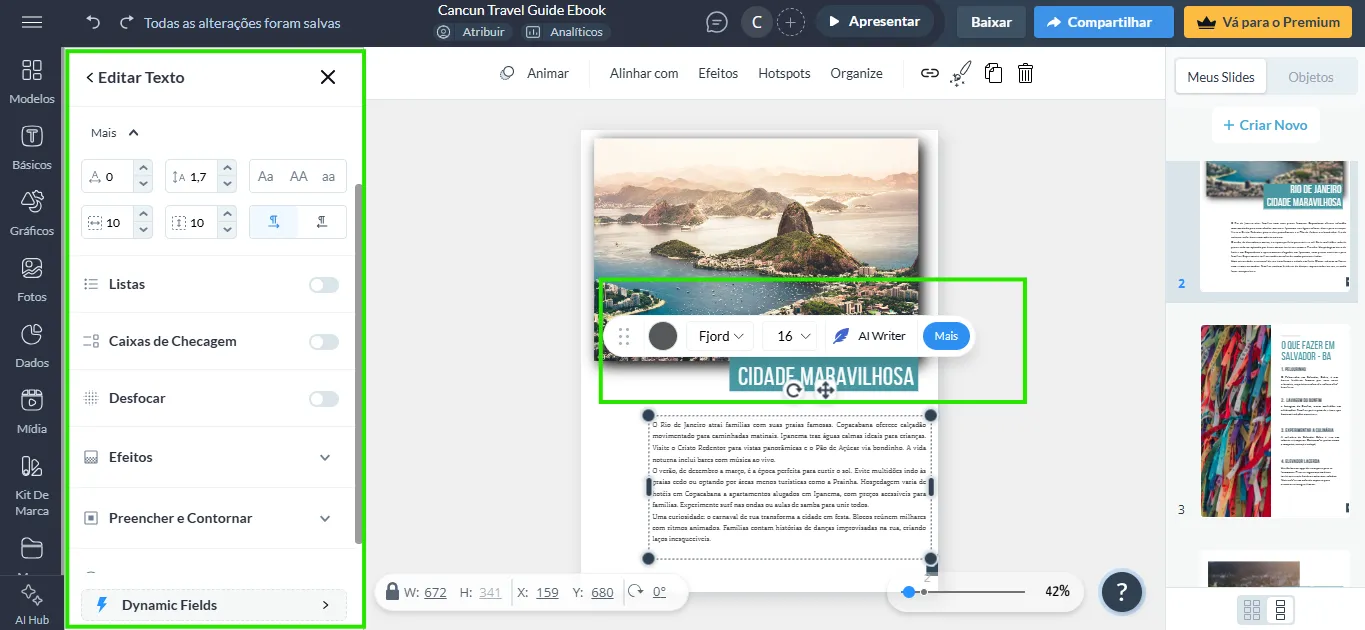Click the Atribuir button

click(473, 32)
